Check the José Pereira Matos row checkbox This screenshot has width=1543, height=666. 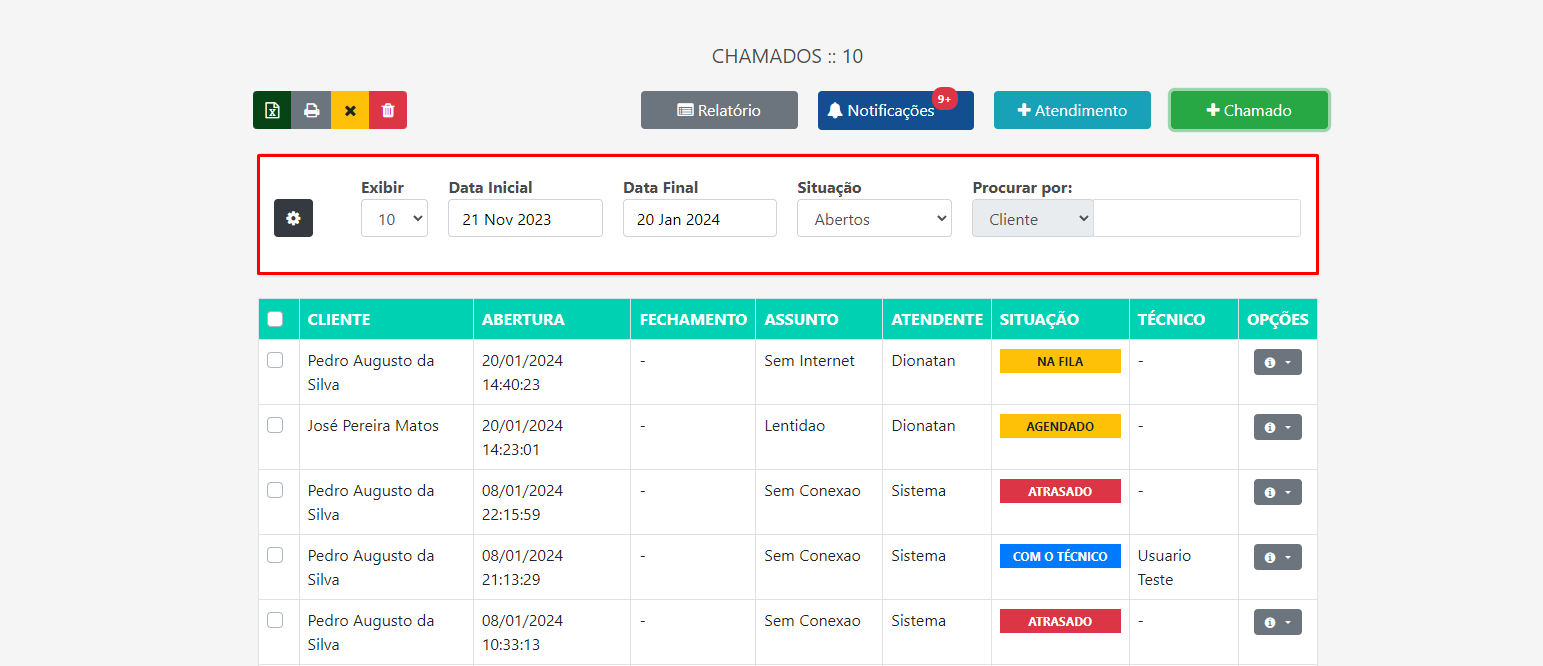(278, 425)
